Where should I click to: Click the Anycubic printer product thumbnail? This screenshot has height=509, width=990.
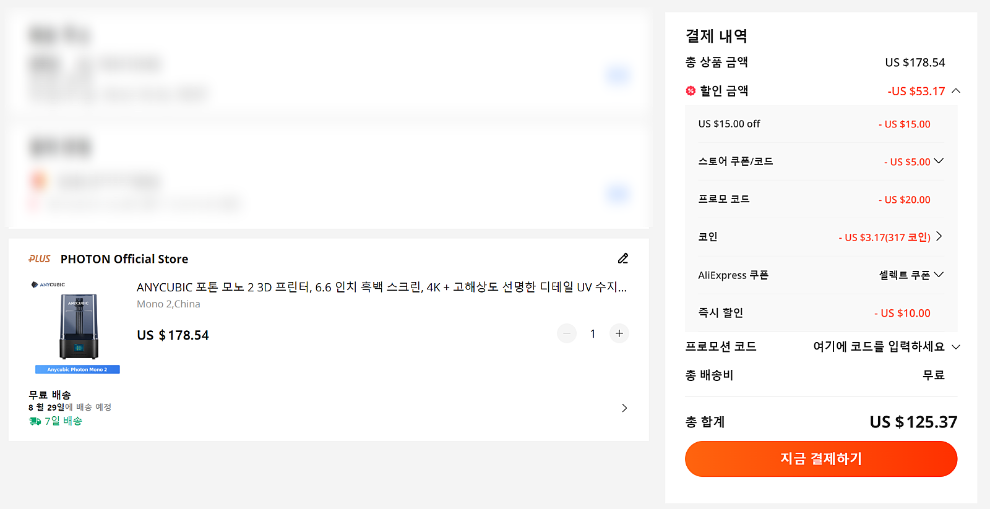pos(77,326)
